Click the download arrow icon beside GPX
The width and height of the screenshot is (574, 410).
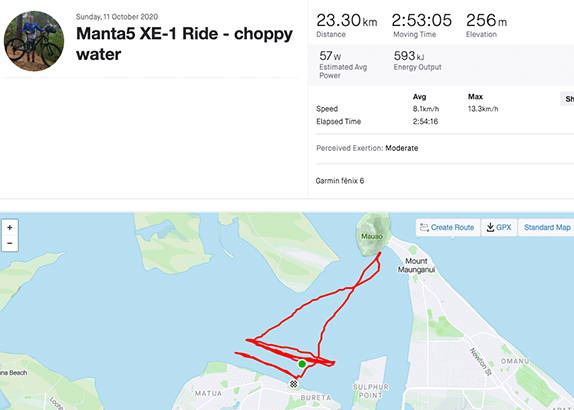point(490,227)
